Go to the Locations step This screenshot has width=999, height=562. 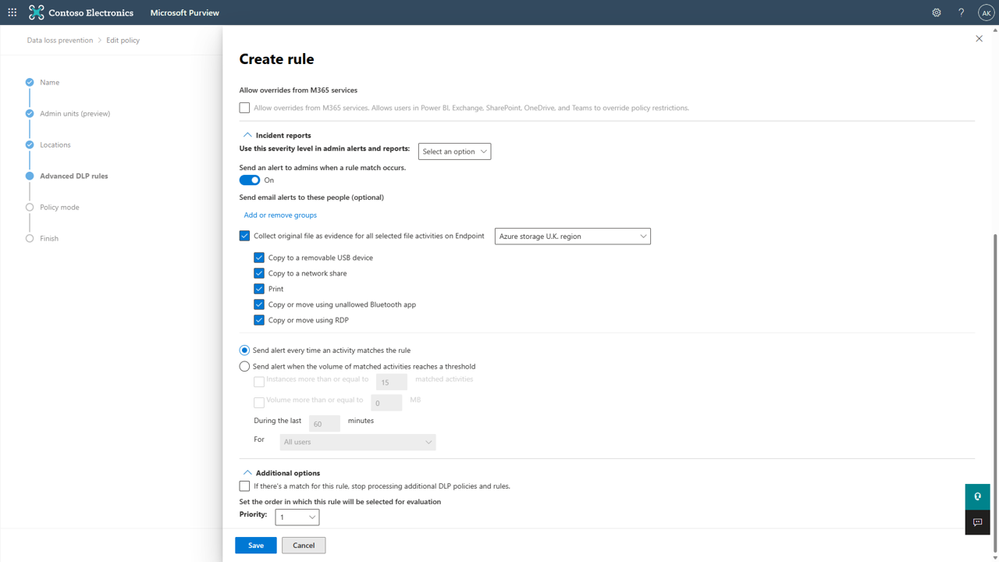pos(55,145)
